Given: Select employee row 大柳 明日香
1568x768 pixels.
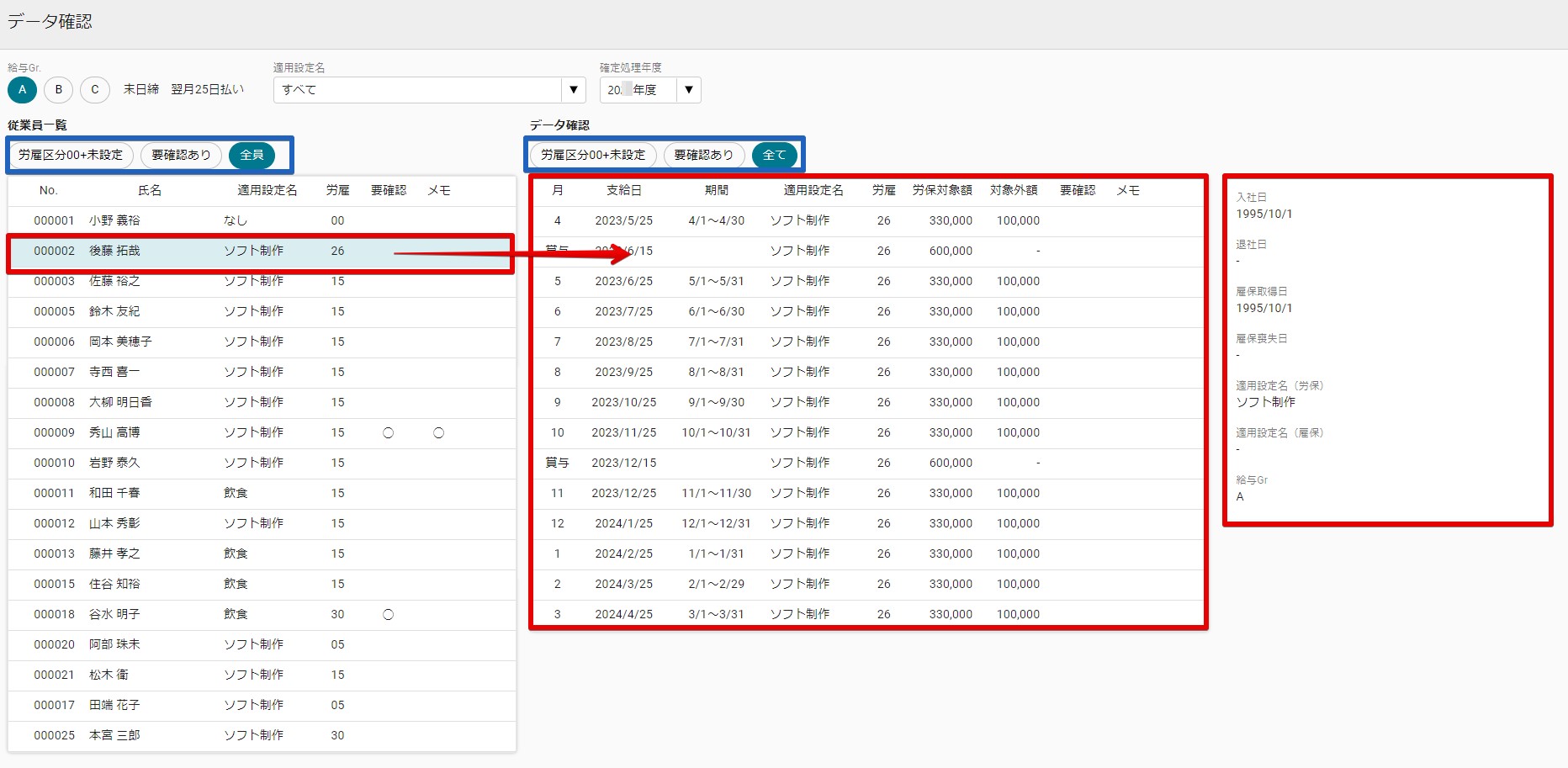Looking at the screenshot, I should (x=262, y=402).
